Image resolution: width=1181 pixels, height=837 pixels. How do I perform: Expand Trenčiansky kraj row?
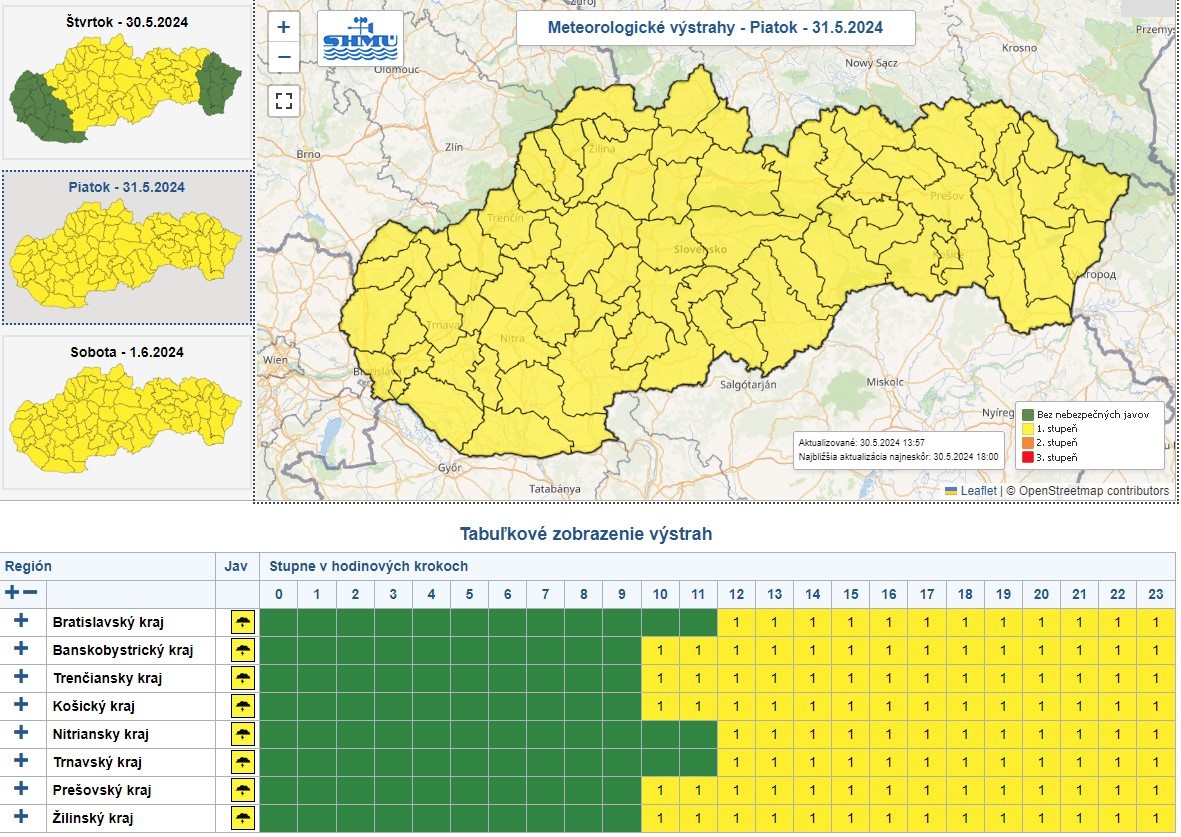pos(21,678)
